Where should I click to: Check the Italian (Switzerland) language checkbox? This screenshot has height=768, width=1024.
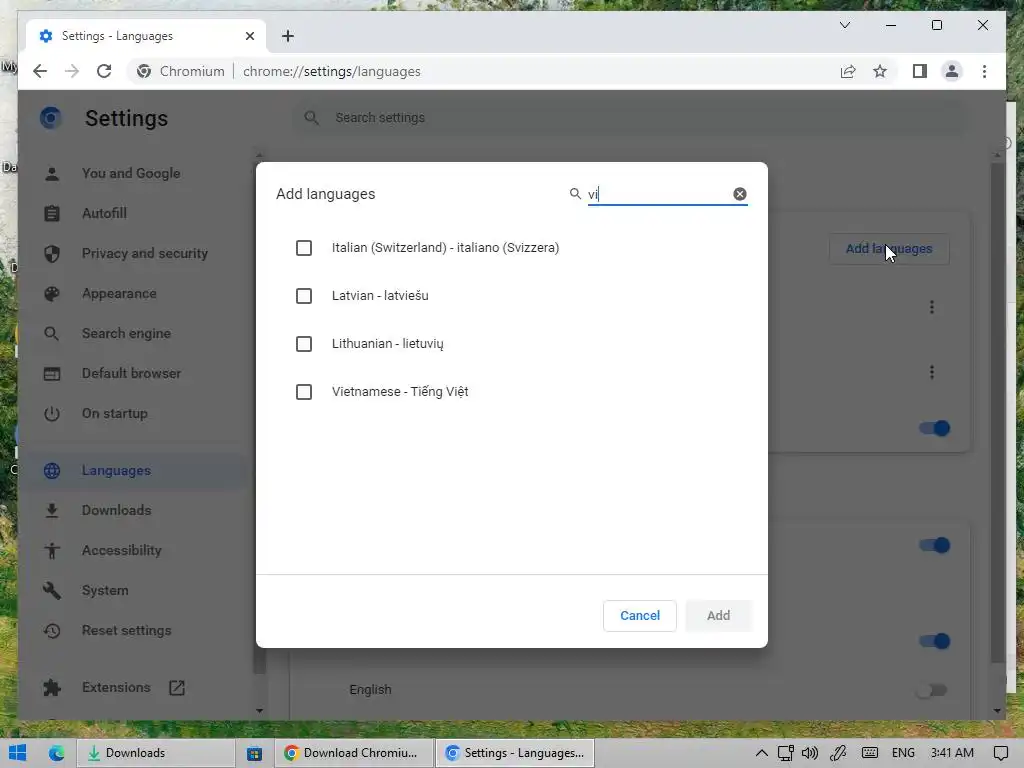click(304, 248)
